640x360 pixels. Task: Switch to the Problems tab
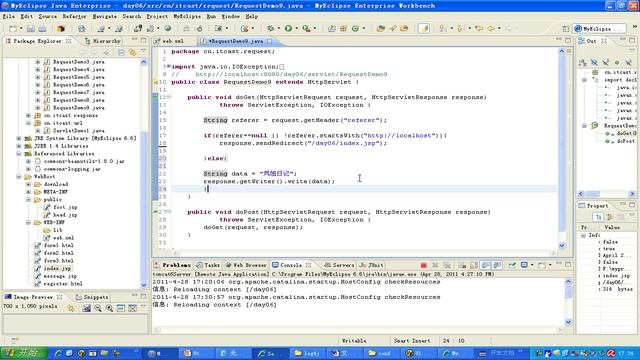pyautogui.click(x=172, y=265)
